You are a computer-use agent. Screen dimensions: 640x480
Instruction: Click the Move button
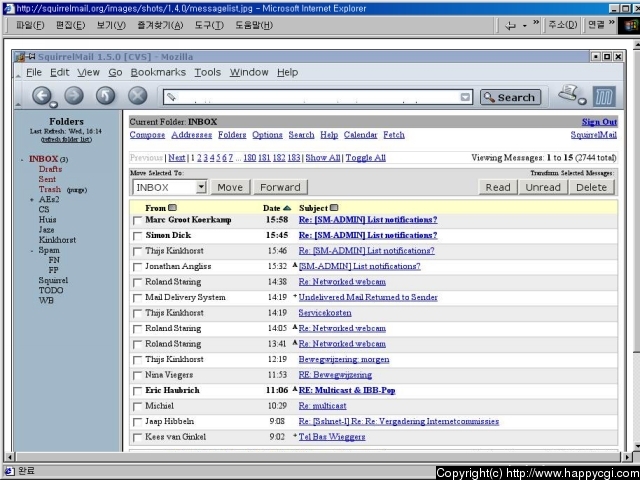pos(230,187)
